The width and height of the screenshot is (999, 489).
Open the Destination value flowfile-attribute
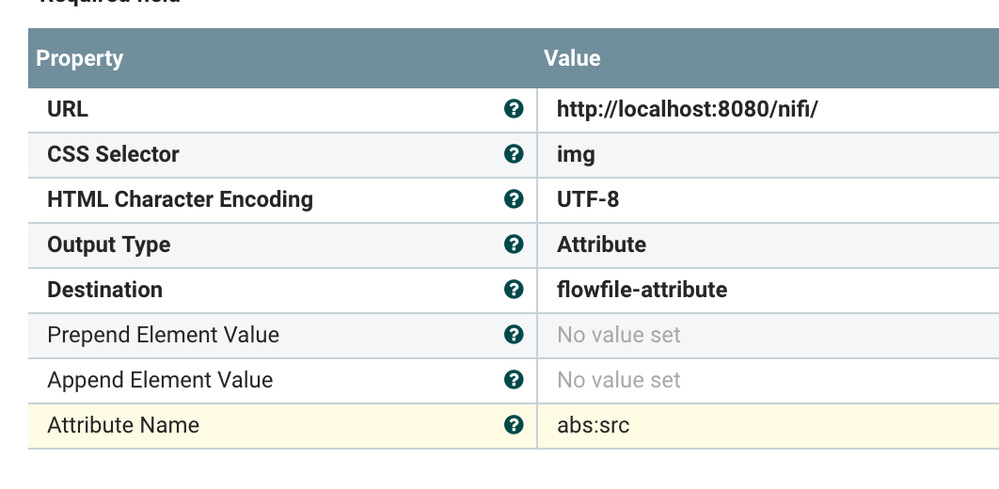642,289
